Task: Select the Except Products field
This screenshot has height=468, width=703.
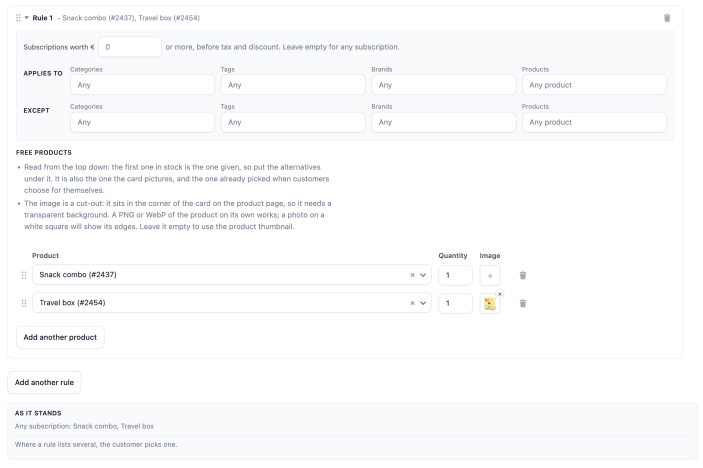Action: tap(594, 122)
